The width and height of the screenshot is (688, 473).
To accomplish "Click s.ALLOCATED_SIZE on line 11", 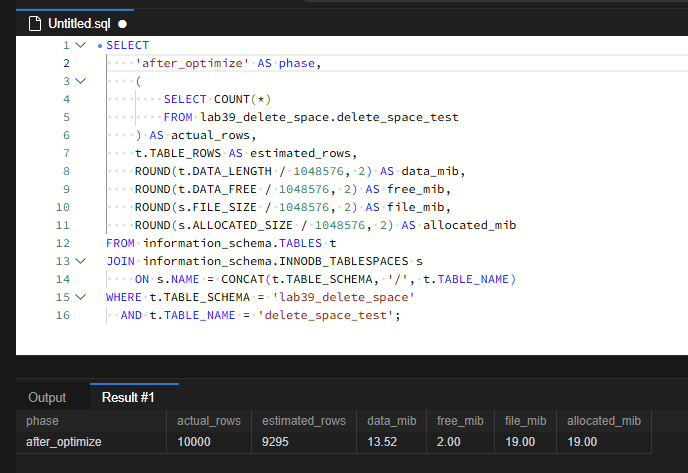I will point(236,225).
